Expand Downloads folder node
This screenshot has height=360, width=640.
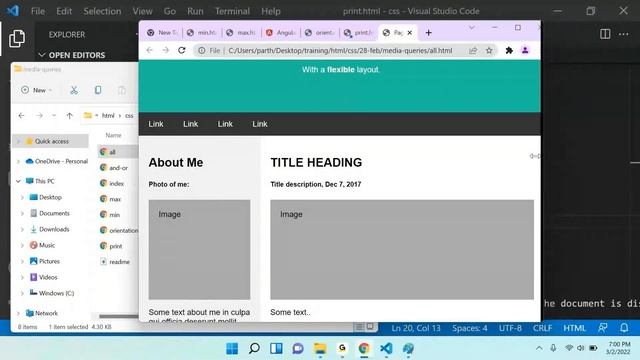22,229
